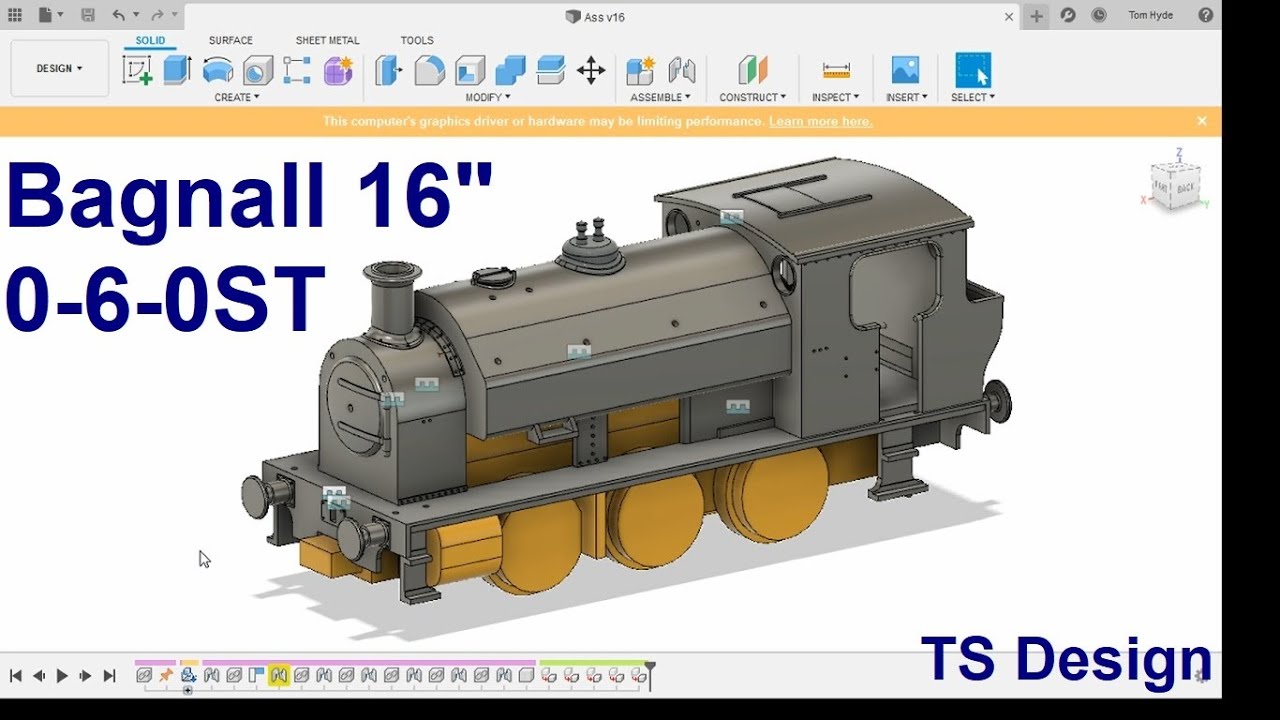The height and width of the screenshot is (720, 1280).
Task: Jump to timeline beginning
Action: click(x=16, y=676)
